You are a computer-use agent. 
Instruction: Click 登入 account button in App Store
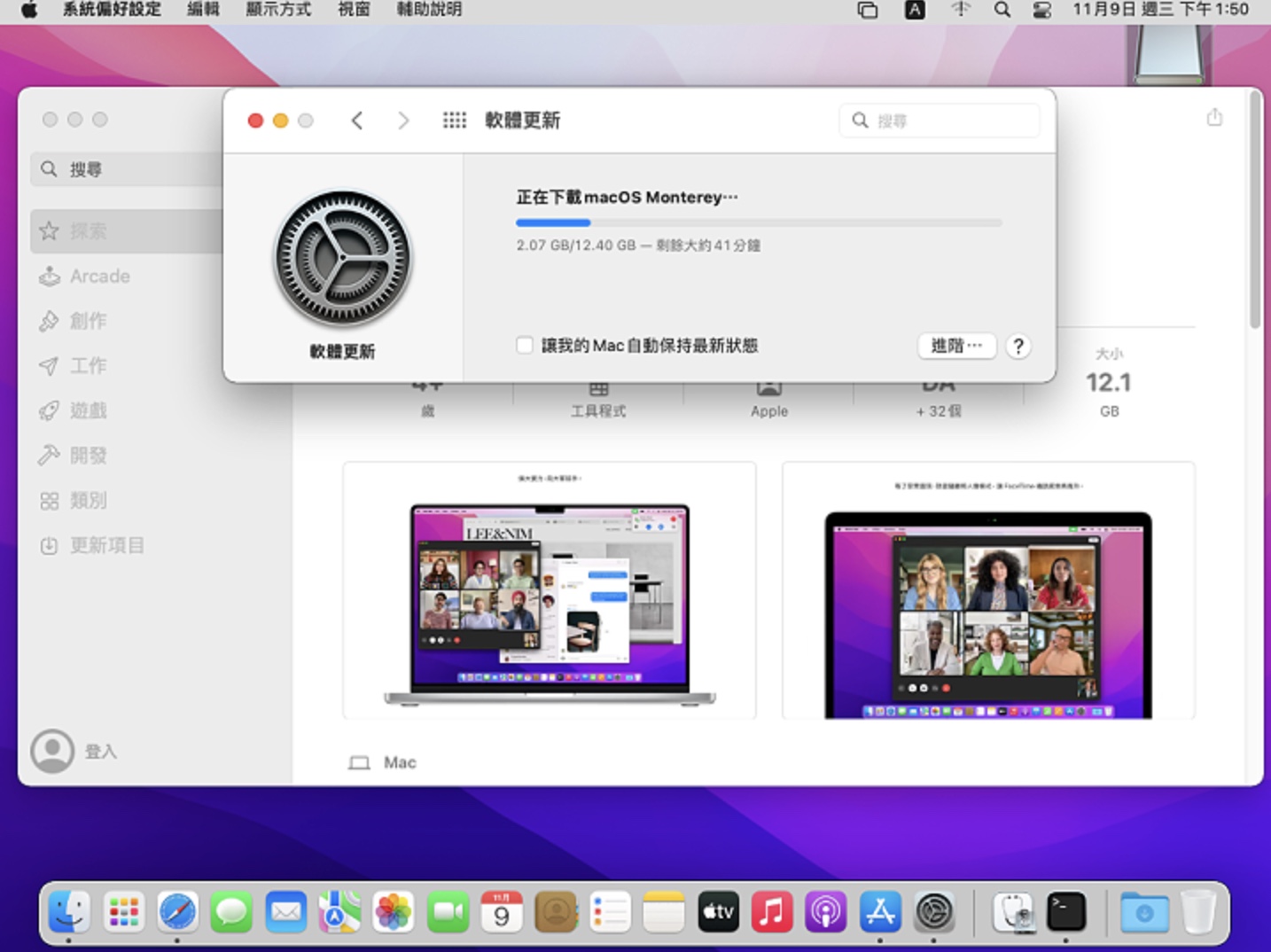[75, 751]
